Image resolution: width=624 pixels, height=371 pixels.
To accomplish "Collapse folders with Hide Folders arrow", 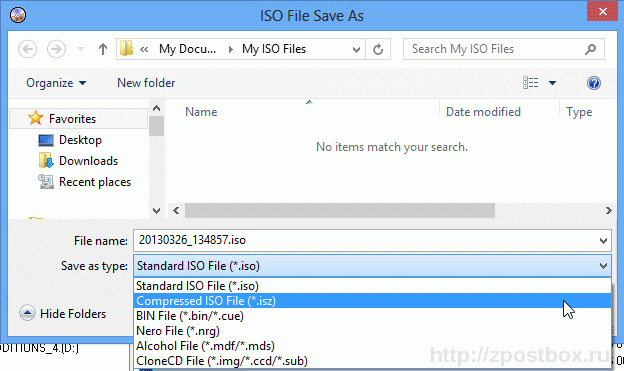I will pos(27,314).
